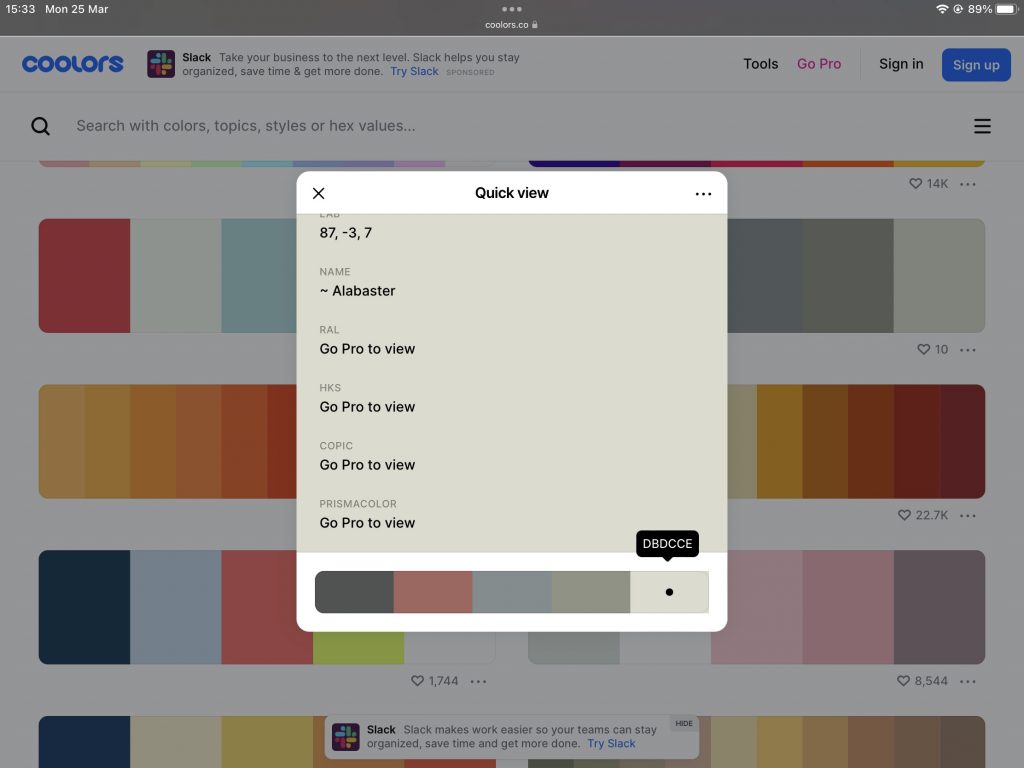Image resolution: width=1024 pixels, height=768 pixels.
Task: Open the Tools menu
Action: pyautogui.click(x=761, y=64)
